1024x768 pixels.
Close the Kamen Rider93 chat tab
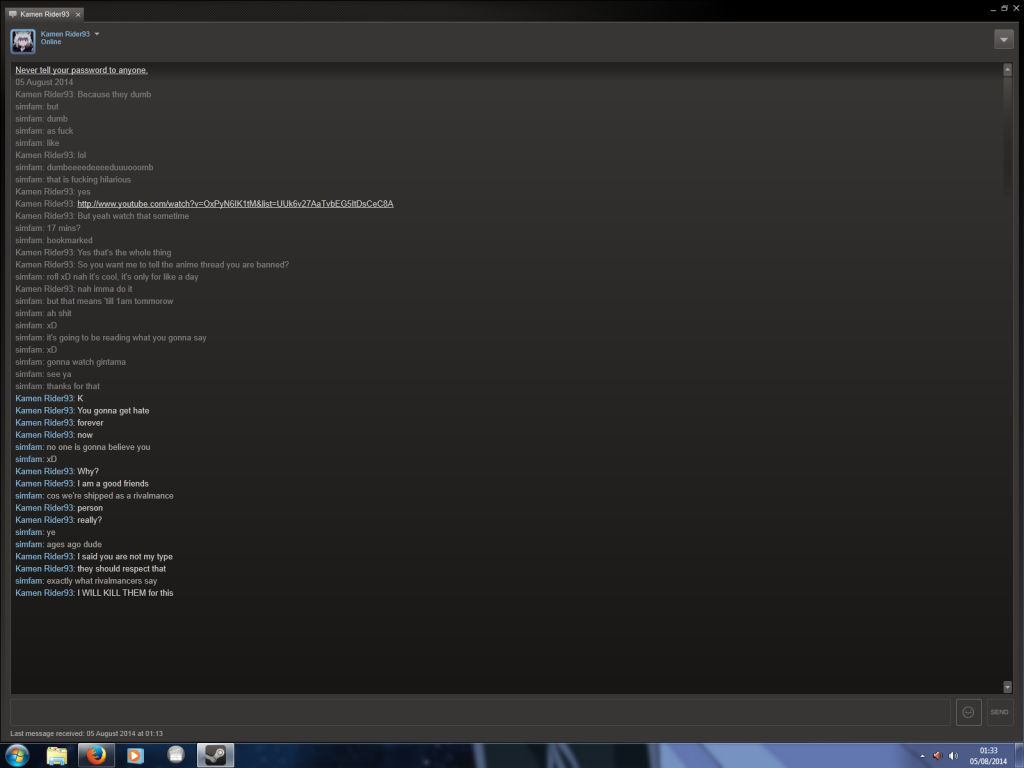(x=78, y=14)
